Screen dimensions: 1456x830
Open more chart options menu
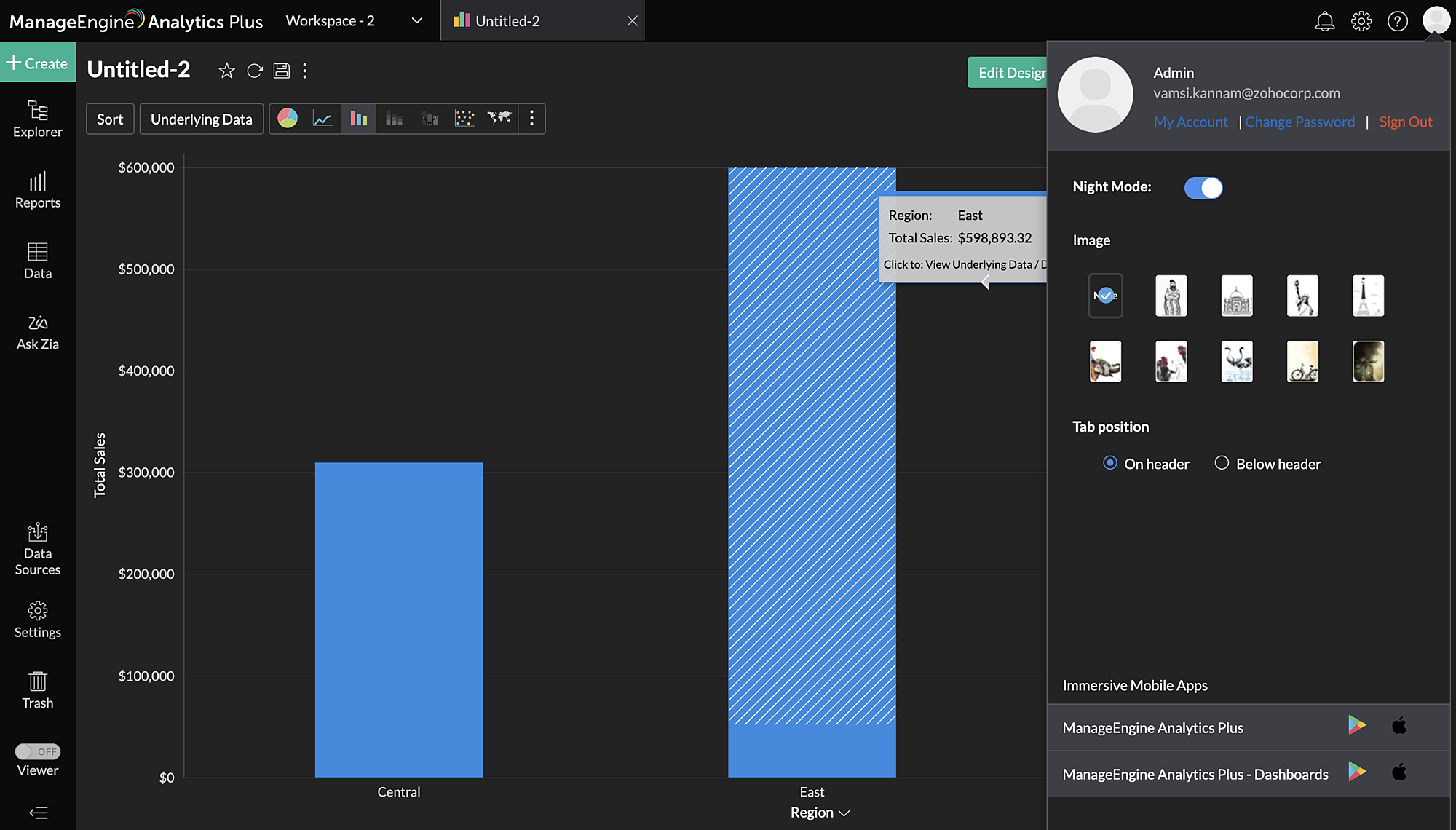click(x=531, y=119)
